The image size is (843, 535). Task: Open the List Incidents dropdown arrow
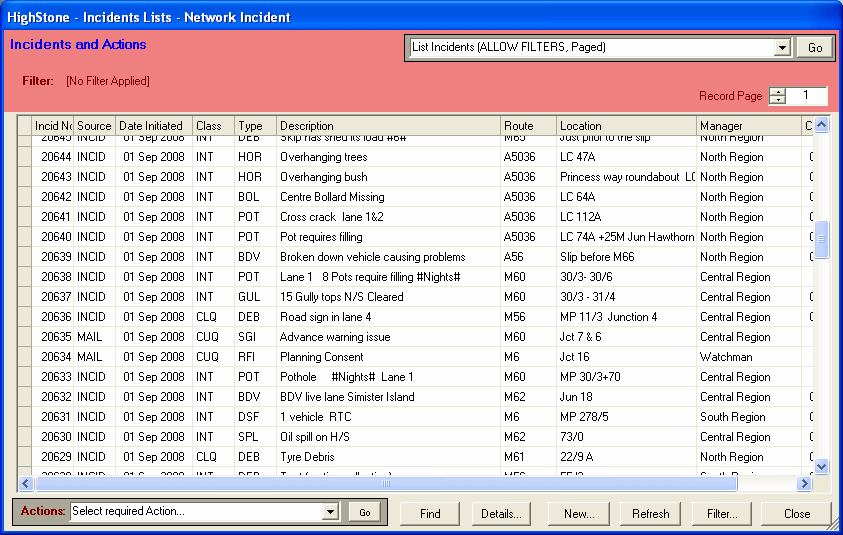[x=782, y=48]
